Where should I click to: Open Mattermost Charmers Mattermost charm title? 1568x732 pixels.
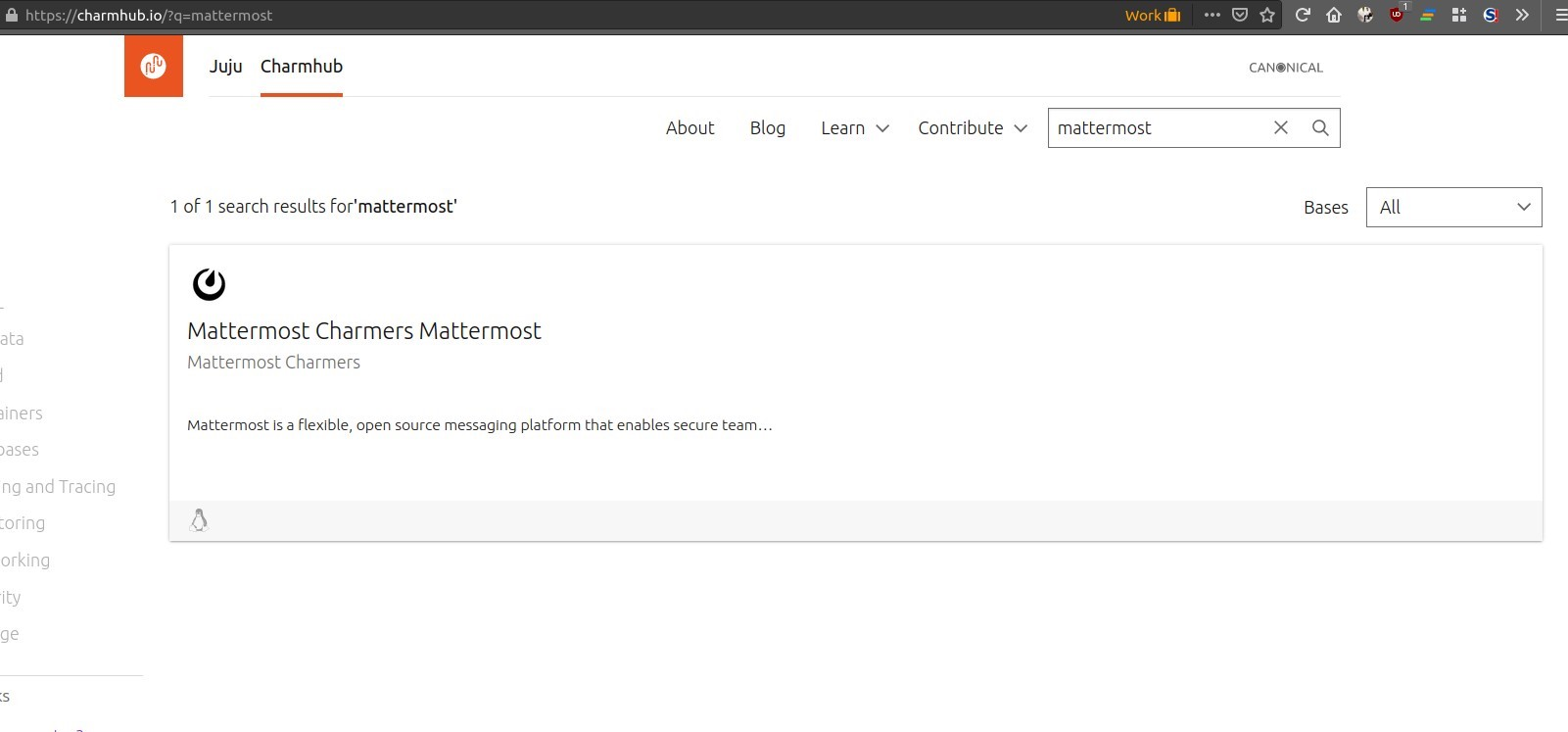364,330
